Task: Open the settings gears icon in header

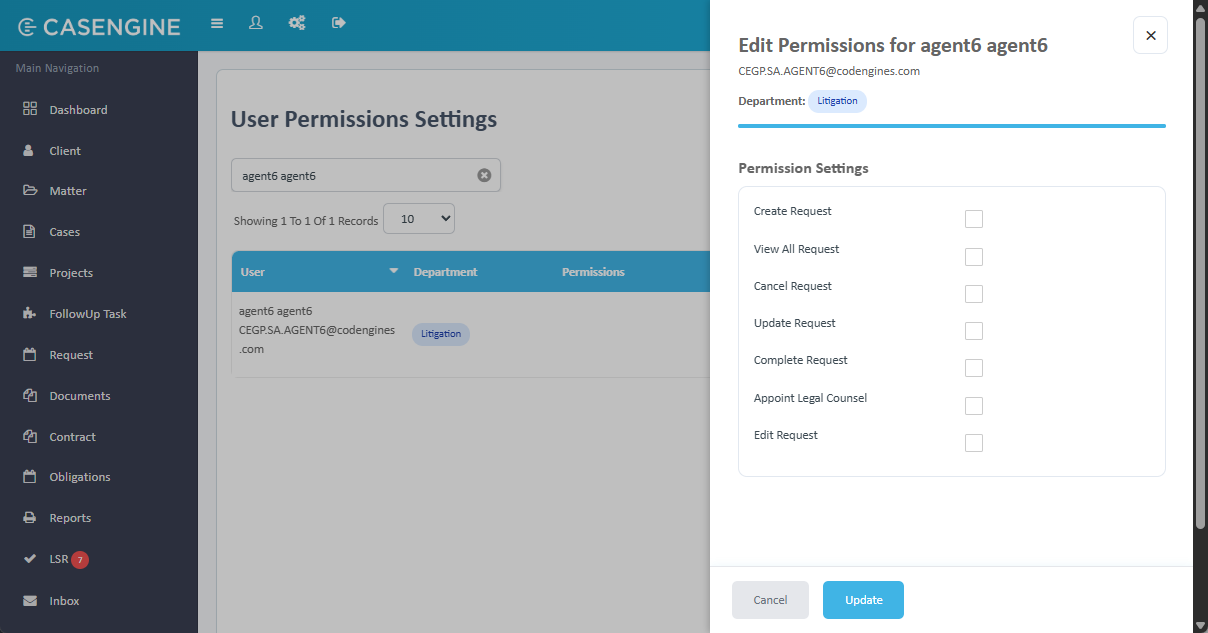Action: (297, 23)
